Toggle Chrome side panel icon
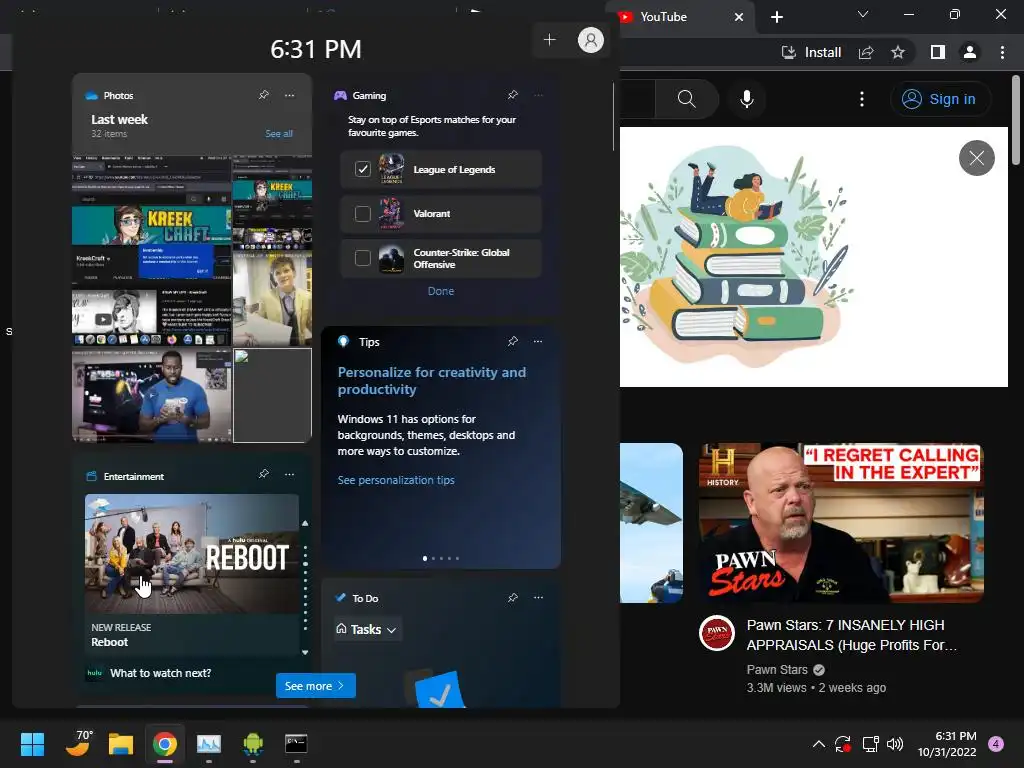The height and width of the screenshot is (768, 1024). 938,52
